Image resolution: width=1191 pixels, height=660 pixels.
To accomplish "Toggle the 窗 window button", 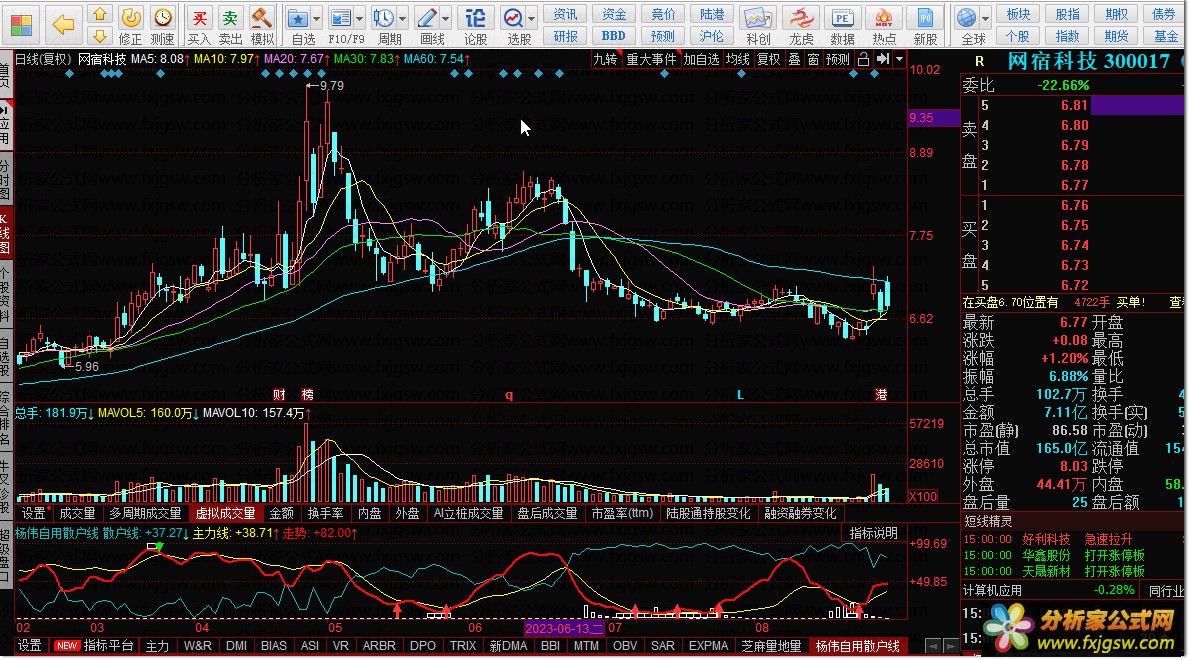I will [x=813, y=59].
